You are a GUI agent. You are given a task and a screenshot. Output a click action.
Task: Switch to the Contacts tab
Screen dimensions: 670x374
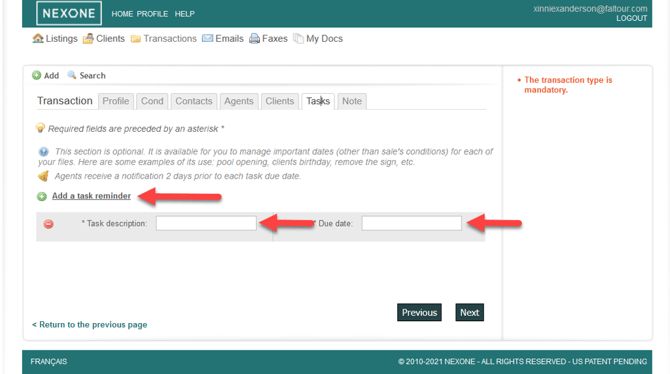point(194,101)
